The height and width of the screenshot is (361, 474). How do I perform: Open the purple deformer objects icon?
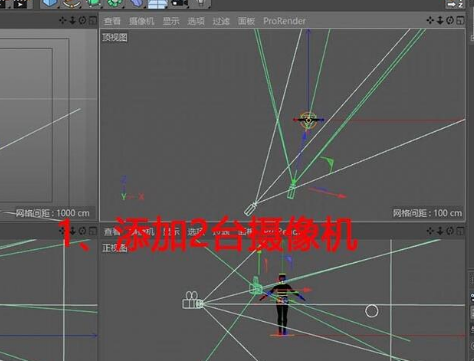pyautogui.click(x=136, y=3)
